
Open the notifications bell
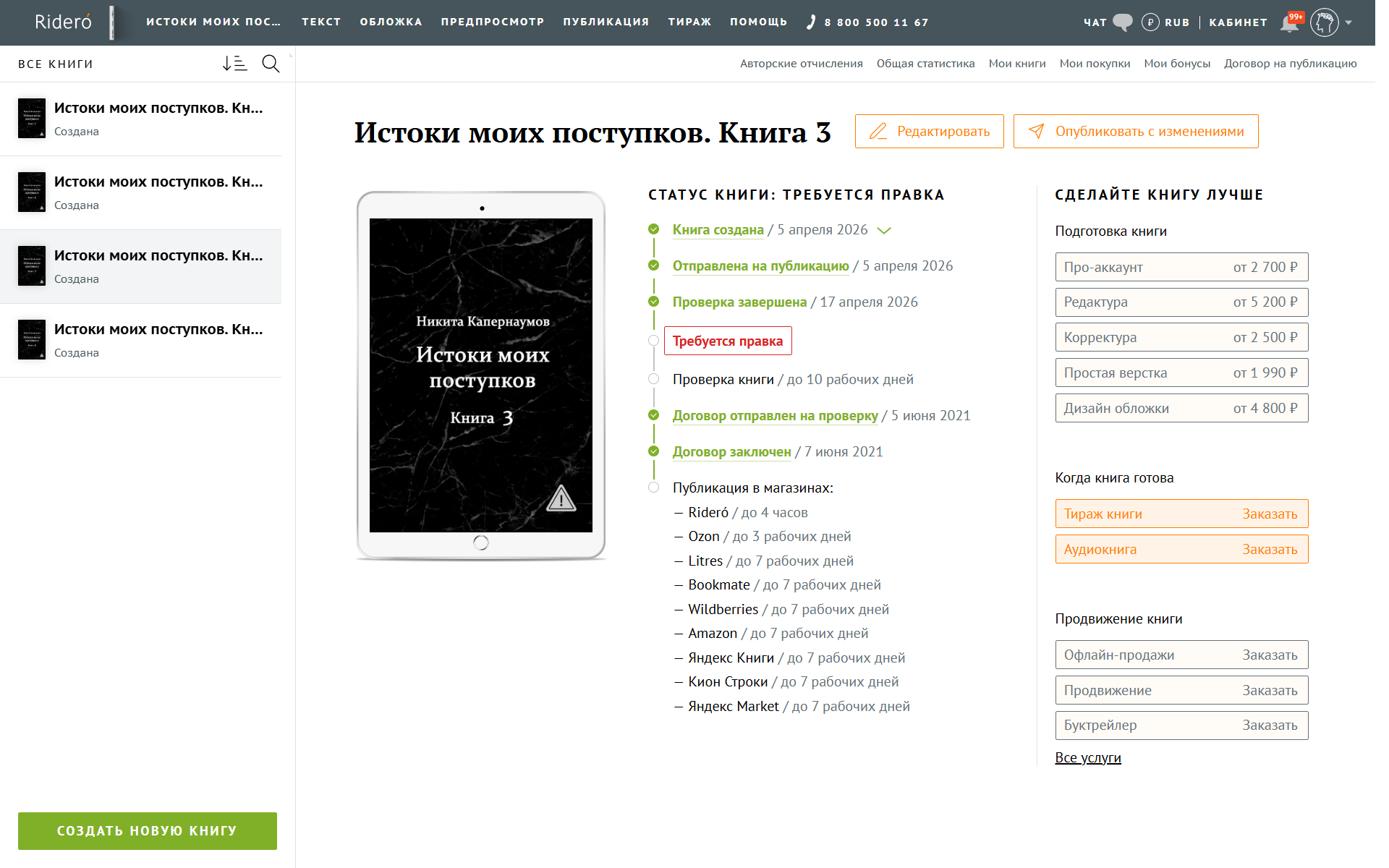(1289, 22)
